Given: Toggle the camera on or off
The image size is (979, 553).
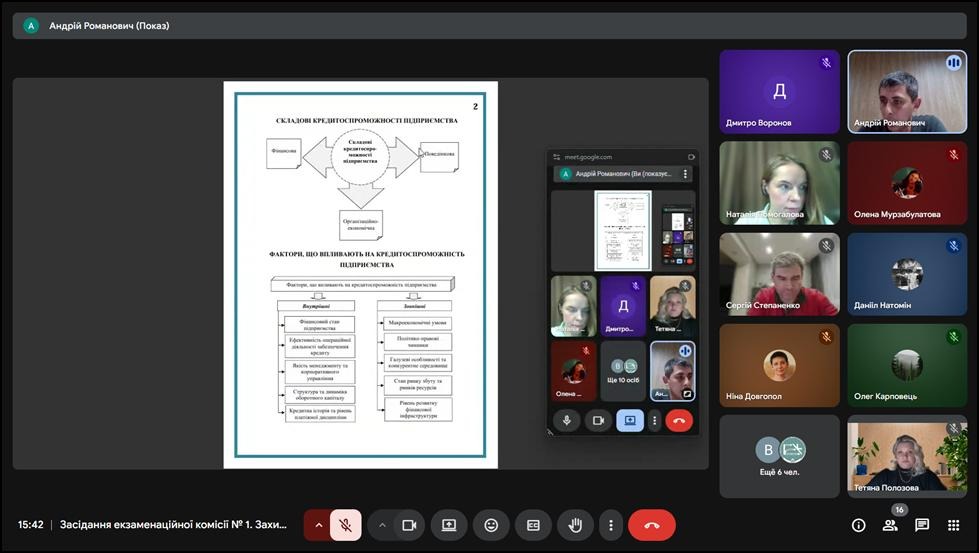Looking at the screenshot, I should (x=408, y=525).
